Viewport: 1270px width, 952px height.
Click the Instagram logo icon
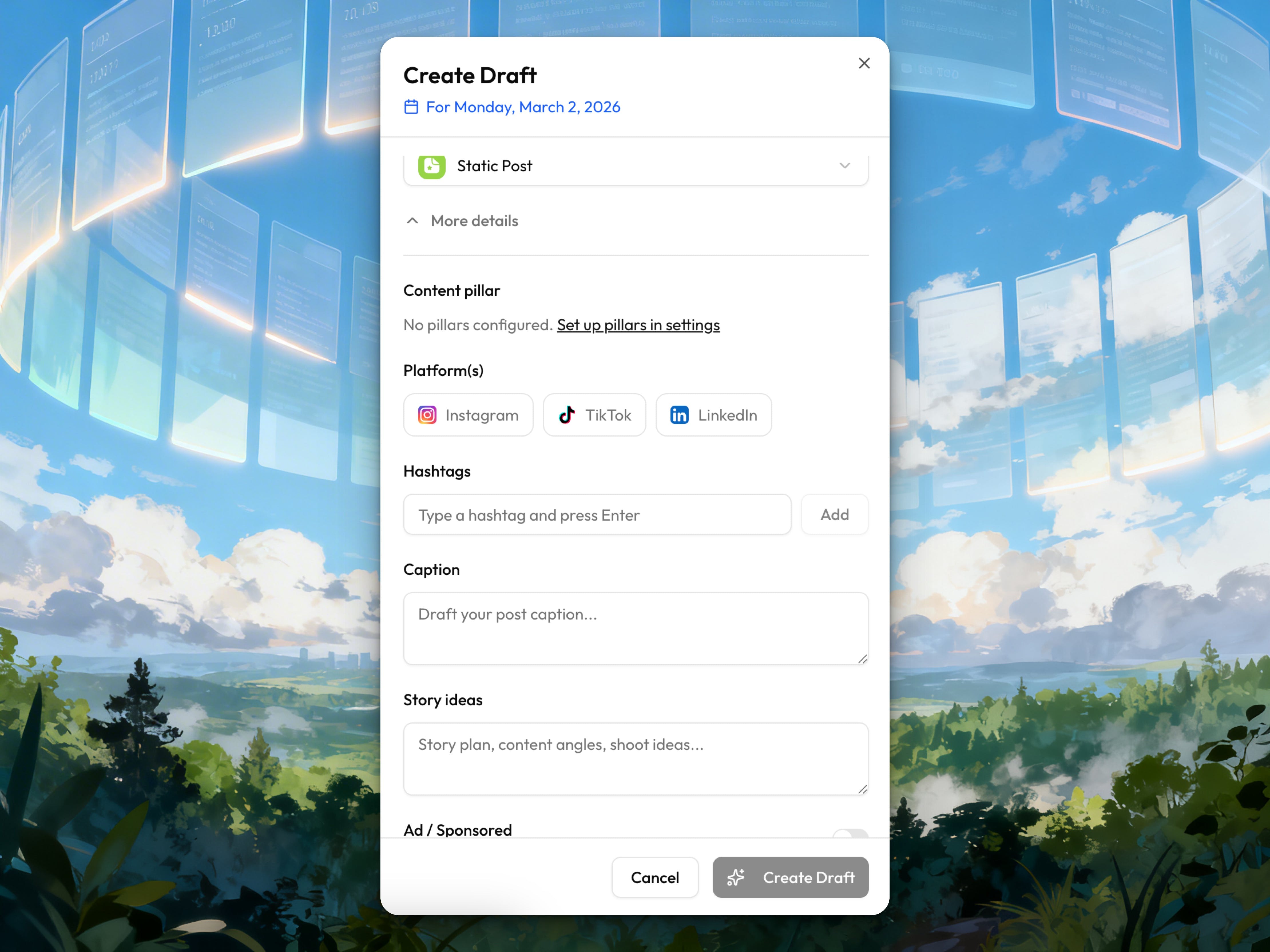(x=427, y=415)
